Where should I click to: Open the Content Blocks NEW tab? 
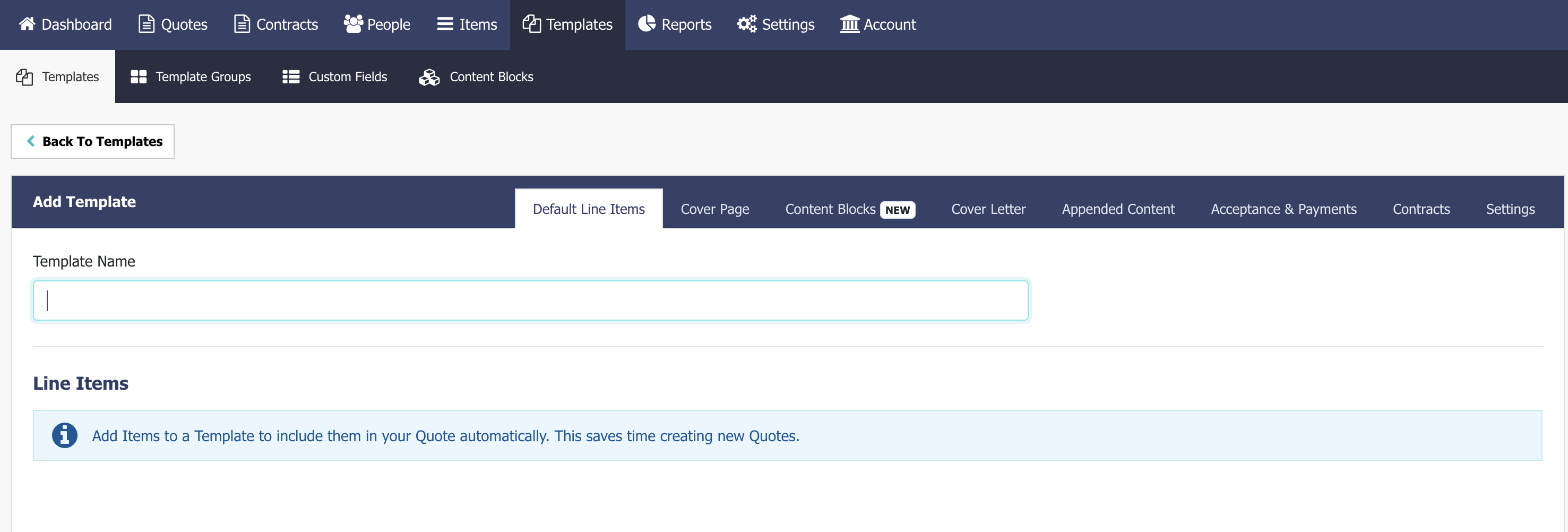pos(849,209)
